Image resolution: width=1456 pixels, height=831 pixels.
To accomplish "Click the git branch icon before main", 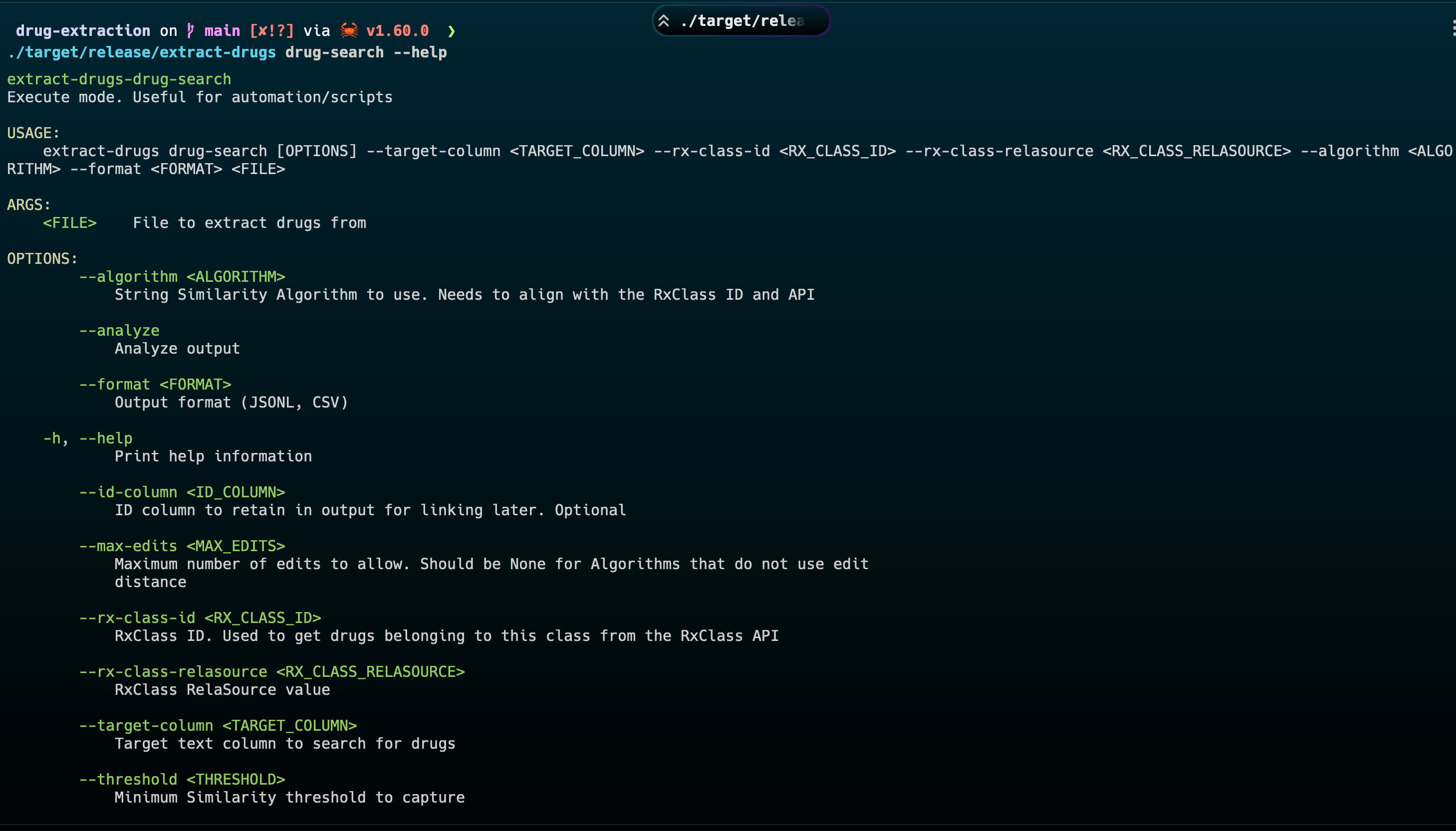I will pos(191,30).
